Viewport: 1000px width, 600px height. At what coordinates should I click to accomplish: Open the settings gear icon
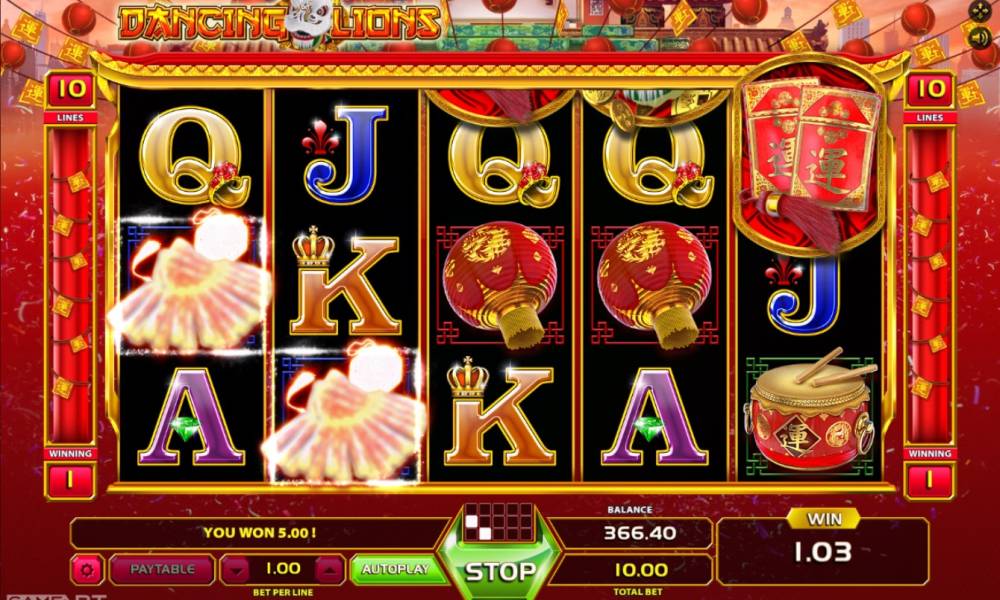87,569
